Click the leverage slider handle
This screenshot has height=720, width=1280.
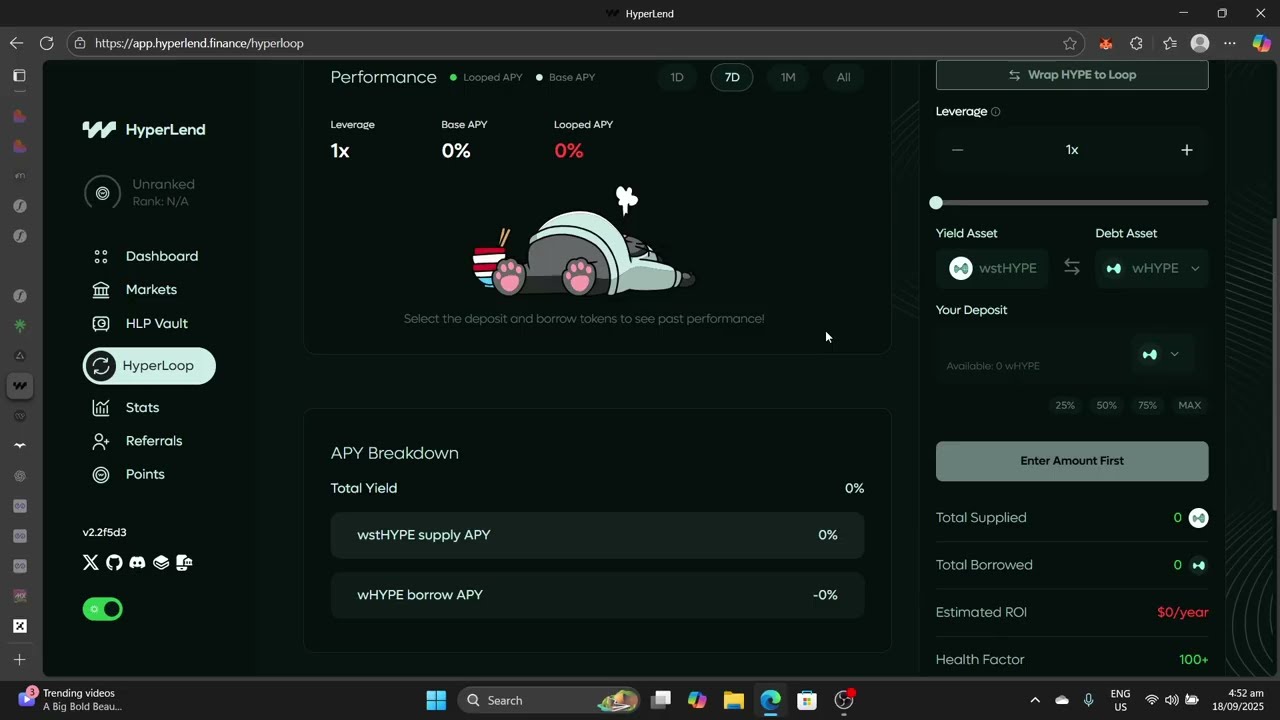(x=936, y=203)
